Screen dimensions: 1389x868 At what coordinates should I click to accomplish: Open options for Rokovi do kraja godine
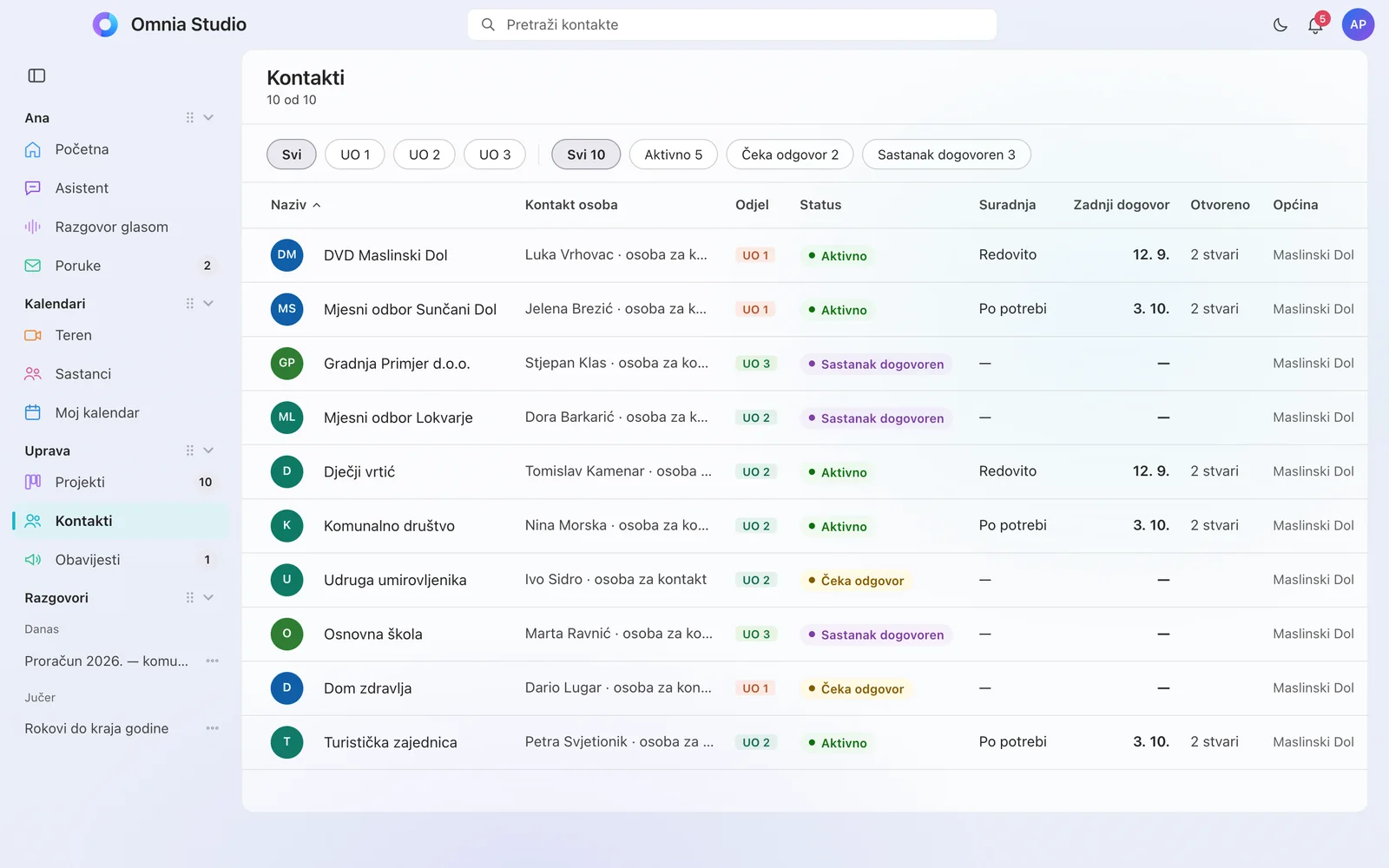212,728
